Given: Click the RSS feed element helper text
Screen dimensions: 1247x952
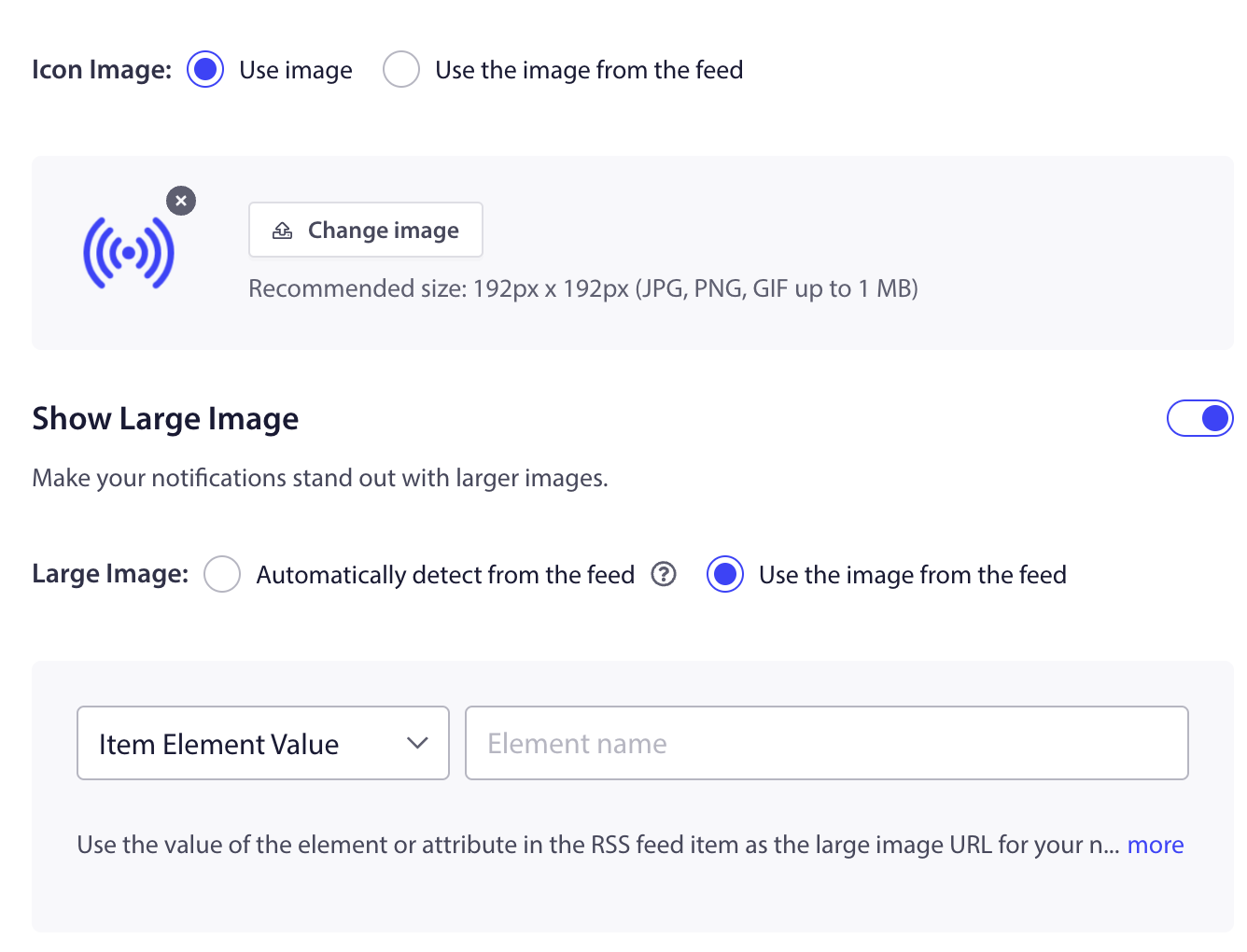Looking at the screenshot, I should (x=597, y=845).
